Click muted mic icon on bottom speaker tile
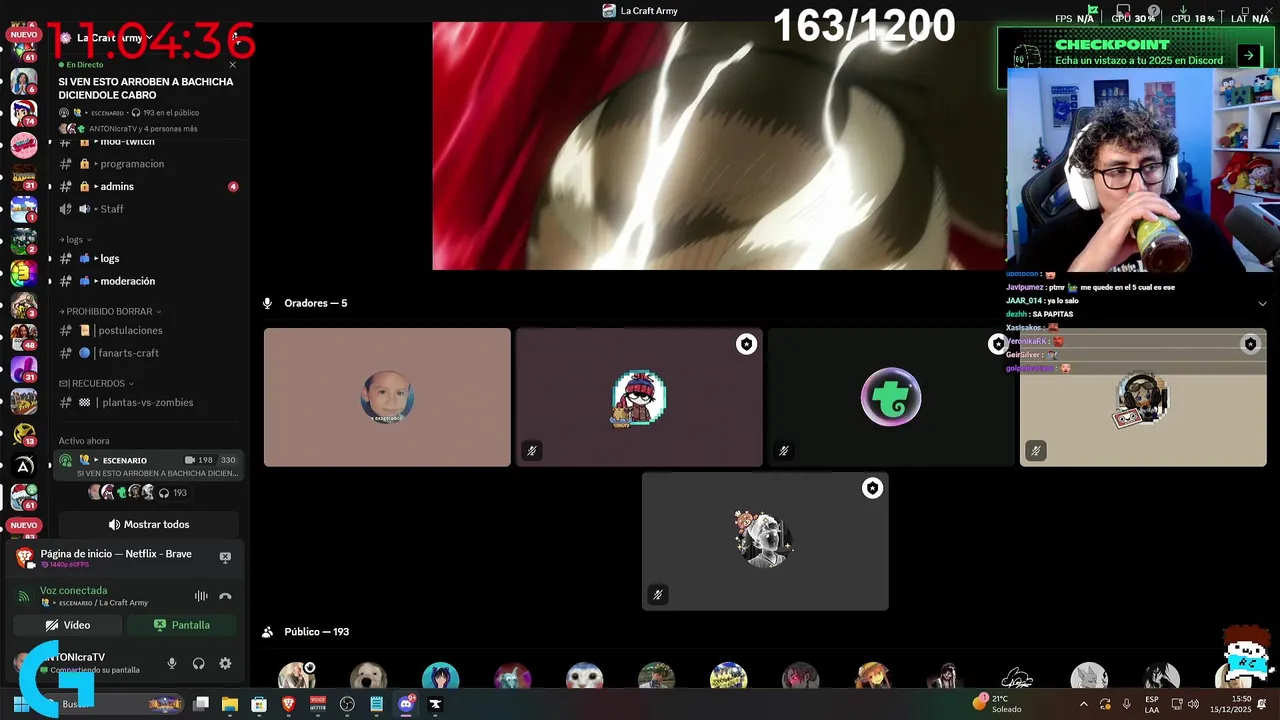This screenshot has height=720, width=1280. (x=658, y=595)
